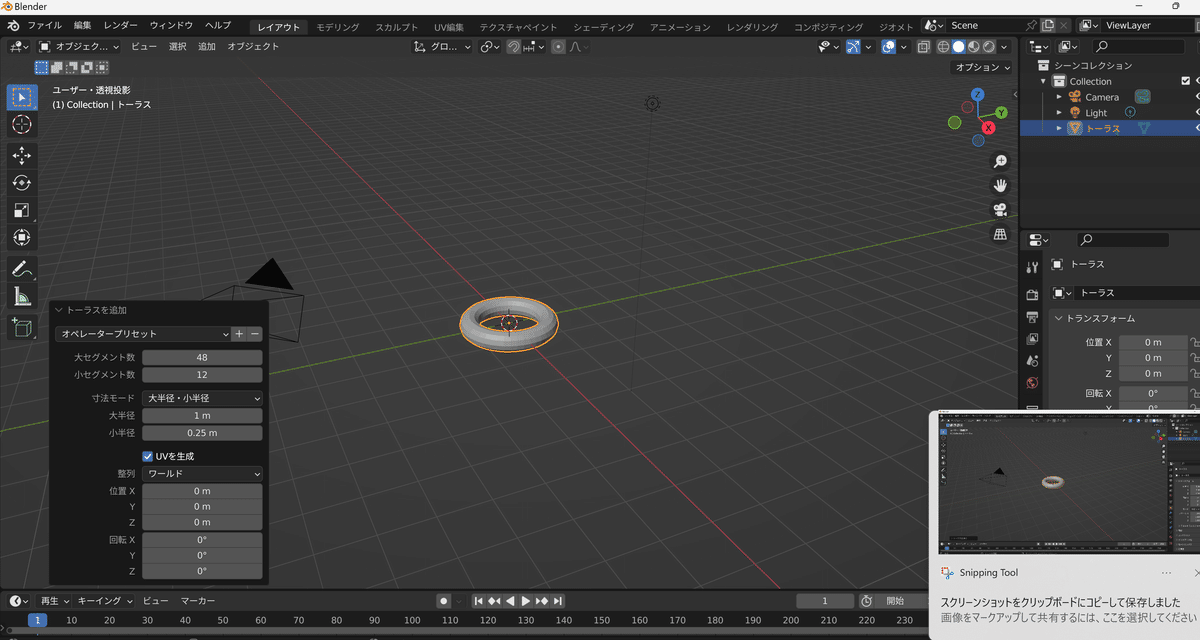
Task: Switch to the スカルプト workspace tab
Action: coord(397,27)
